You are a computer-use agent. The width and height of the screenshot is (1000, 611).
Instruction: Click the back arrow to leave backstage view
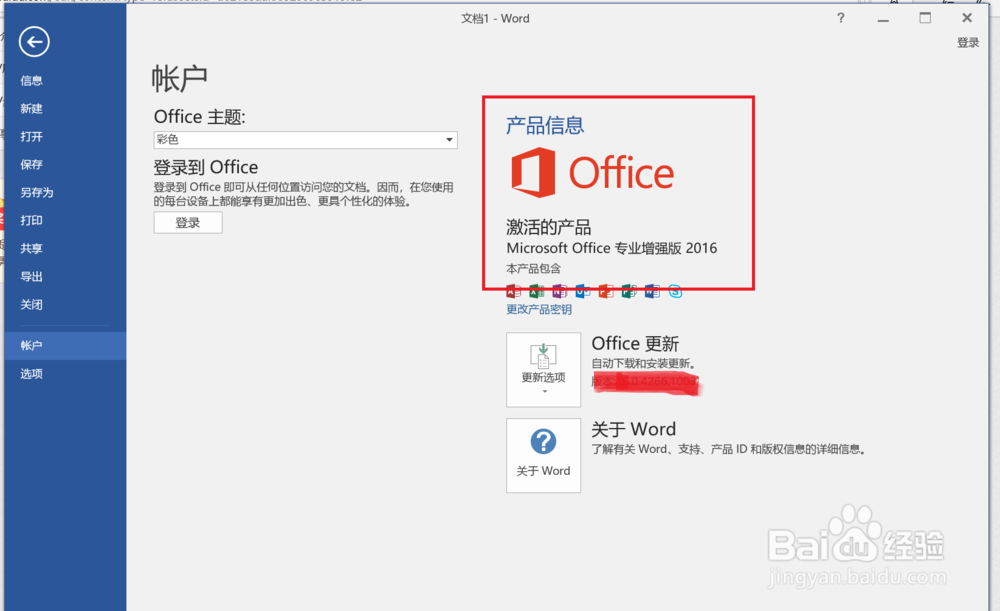pos(34,42)
